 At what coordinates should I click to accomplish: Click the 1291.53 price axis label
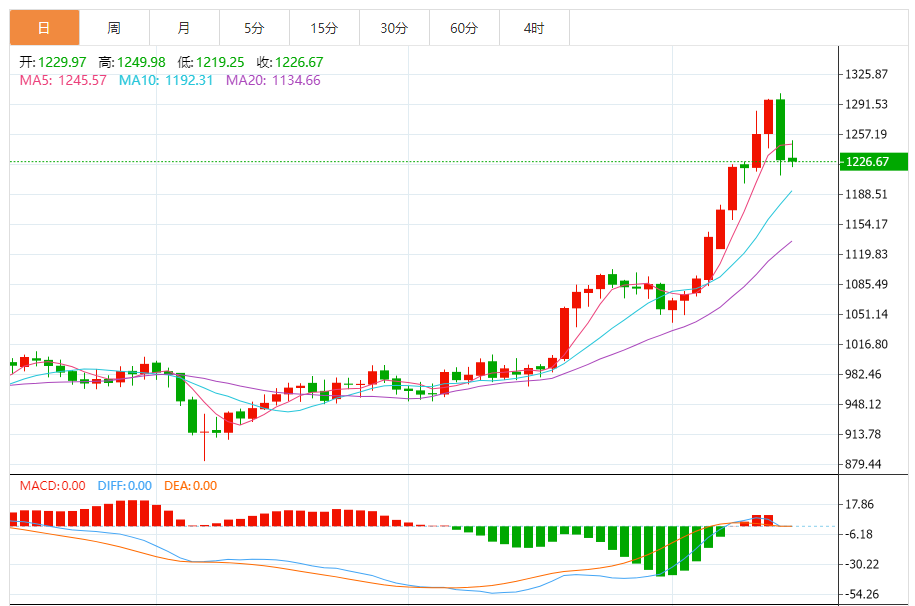[x=867, y=104]
